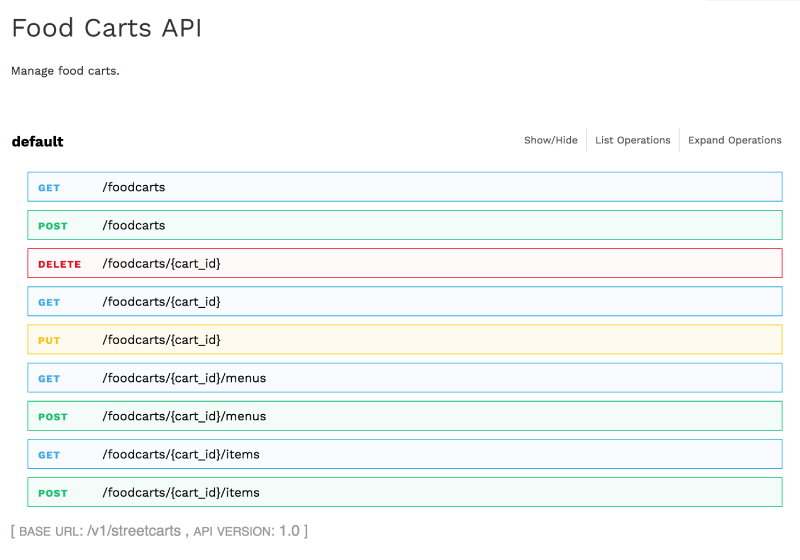Click the GET badge on the menus row
The image size is (800, 560).
pyautogui.click(x=49, y=379)
